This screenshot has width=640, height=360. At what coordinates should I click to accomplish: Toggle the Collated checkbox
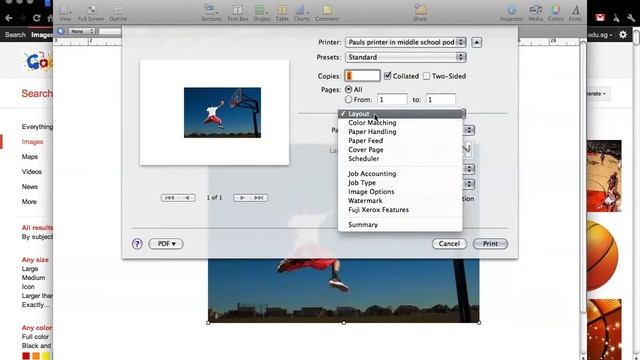point(388,76)
